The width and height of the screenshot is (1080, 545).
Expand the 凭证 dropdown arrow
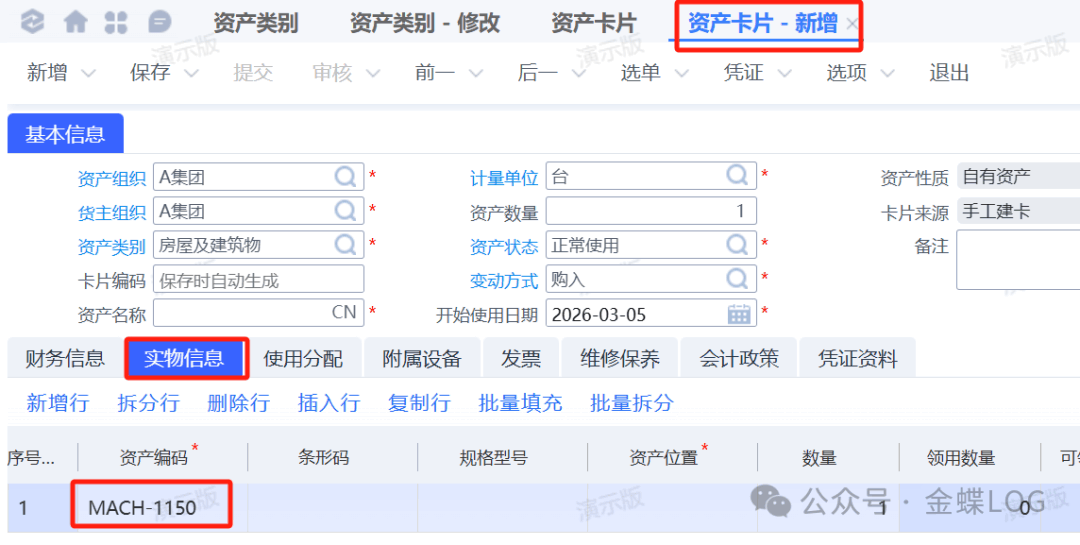(785, 73)
